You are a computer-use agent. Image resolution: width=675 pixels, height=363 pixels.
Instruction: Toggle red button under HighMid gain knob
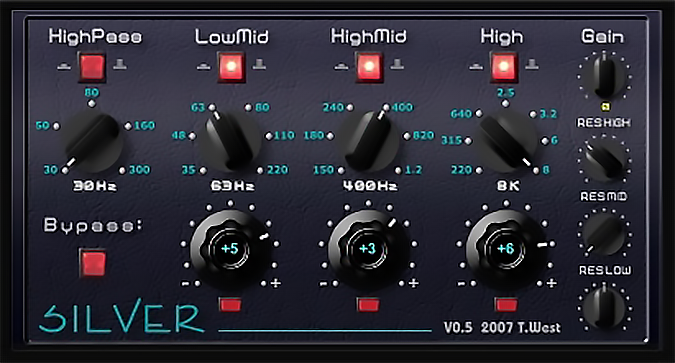[x=368, y=304]
